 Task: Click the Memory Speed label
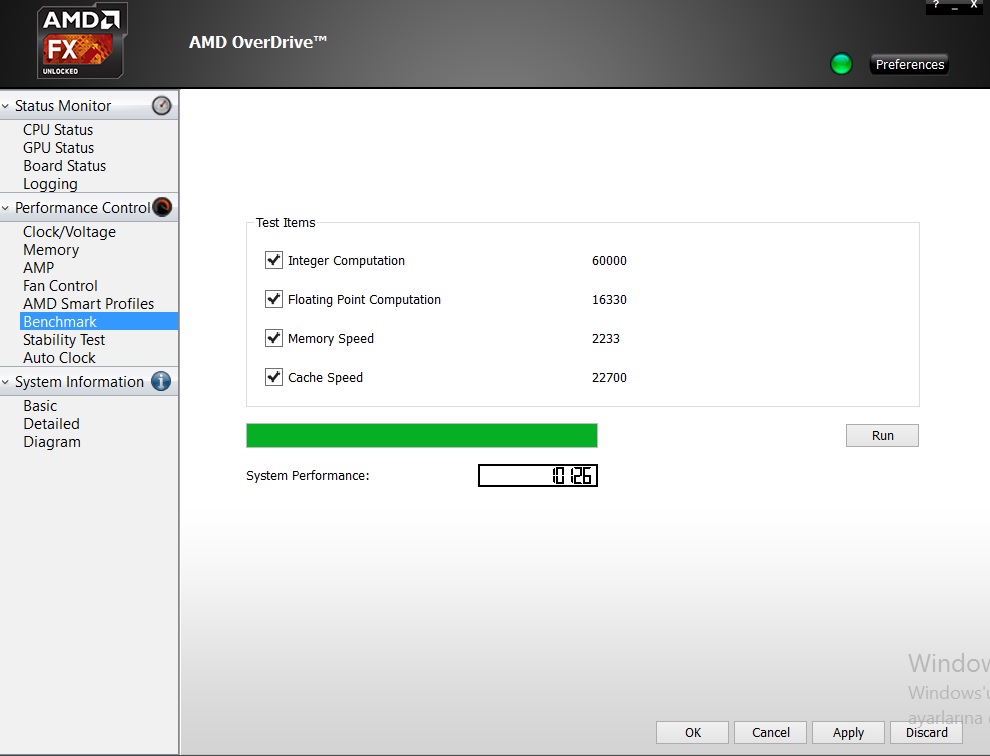[x=331, y=339]
